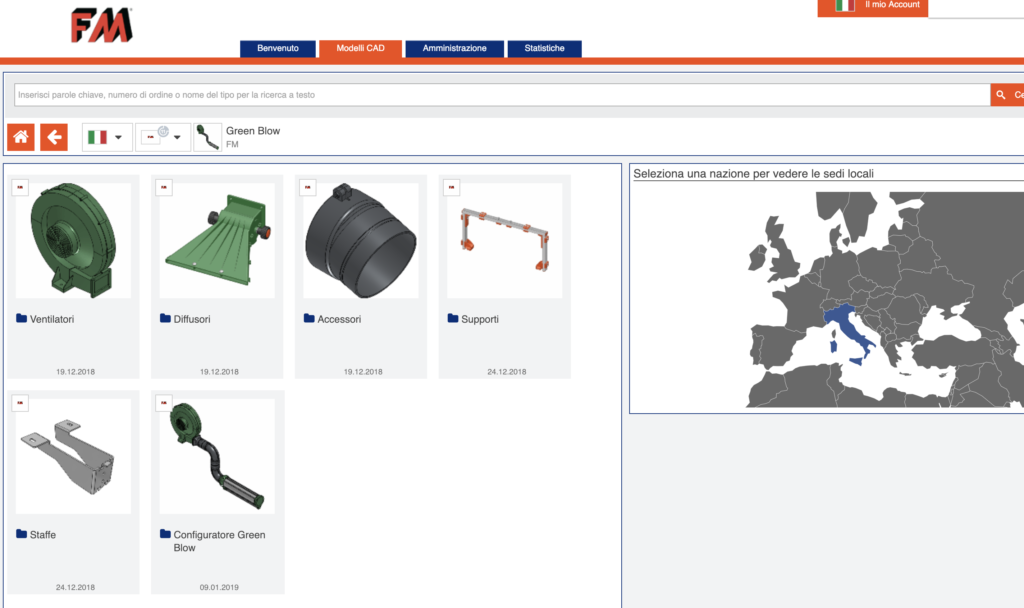Switch to the Amministrazione tab
The height and width of the screenshot is (608, 1024).
click(x=454, y=48)
